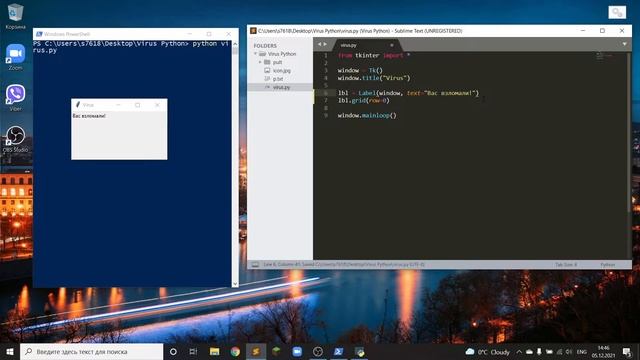
Task: Go to next tab with right arrow
Action: pyautogui.click(x=325, y=44)
